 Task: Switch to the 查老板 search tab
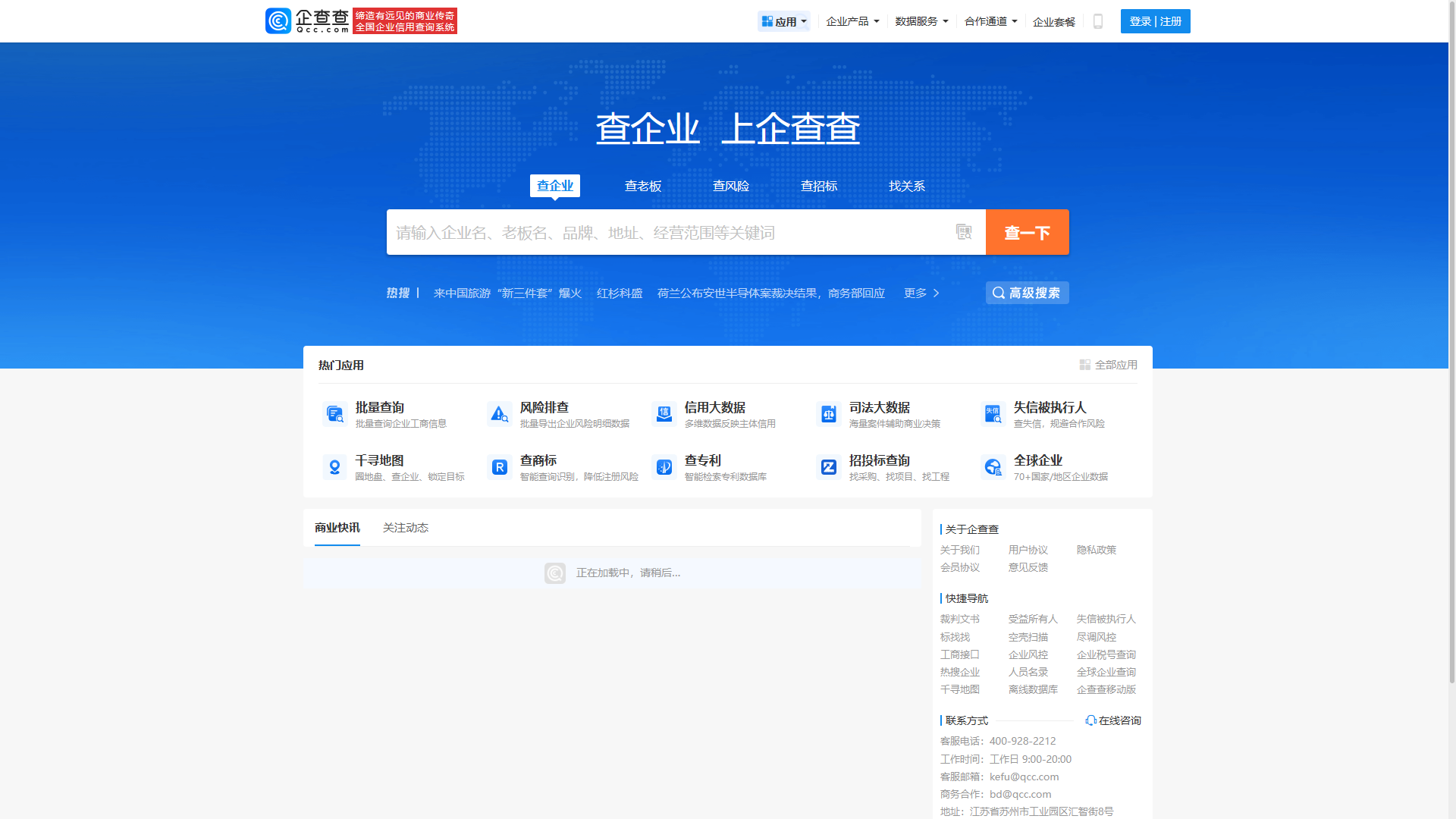[642, 186]
